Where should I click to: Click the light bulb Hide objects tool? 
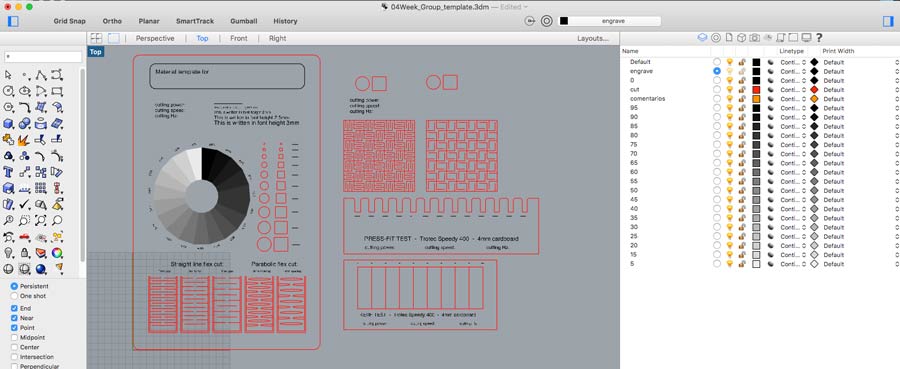click(x=8, y=253)
